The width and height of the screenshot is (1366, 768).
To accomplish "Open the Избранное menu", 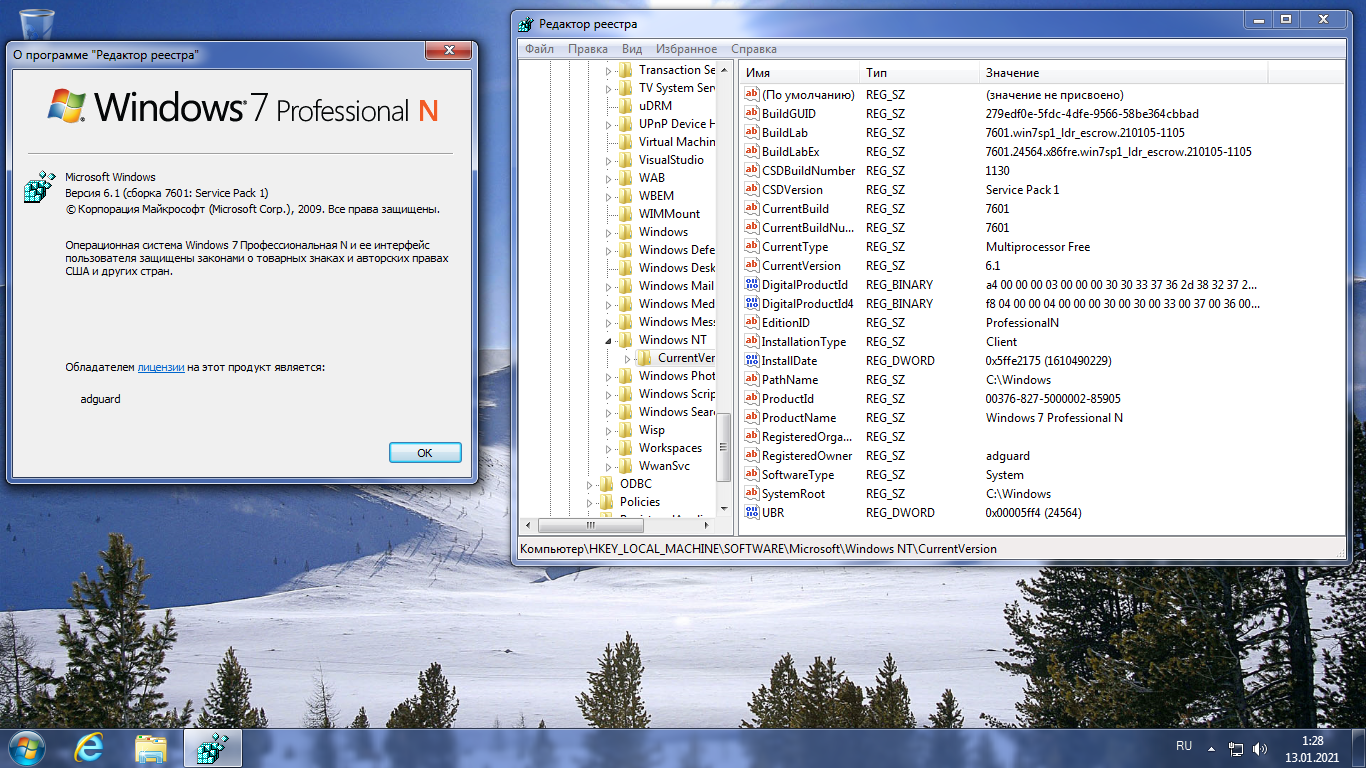I will (x=686, y=49).
